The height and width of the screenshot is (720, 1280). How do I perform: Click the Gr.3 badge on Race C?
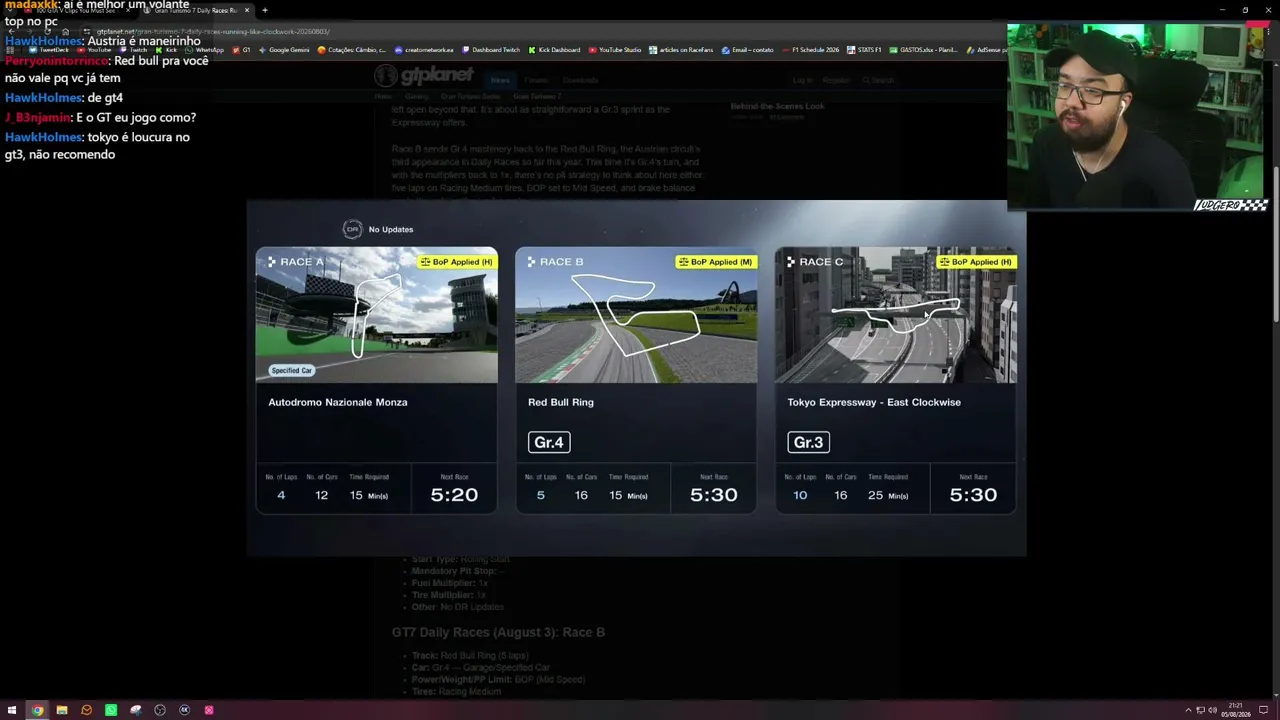pos(808,442)
